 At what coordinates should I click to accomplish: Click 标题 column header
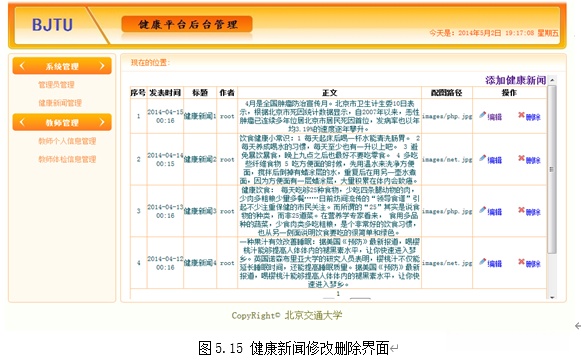point(200,93)
